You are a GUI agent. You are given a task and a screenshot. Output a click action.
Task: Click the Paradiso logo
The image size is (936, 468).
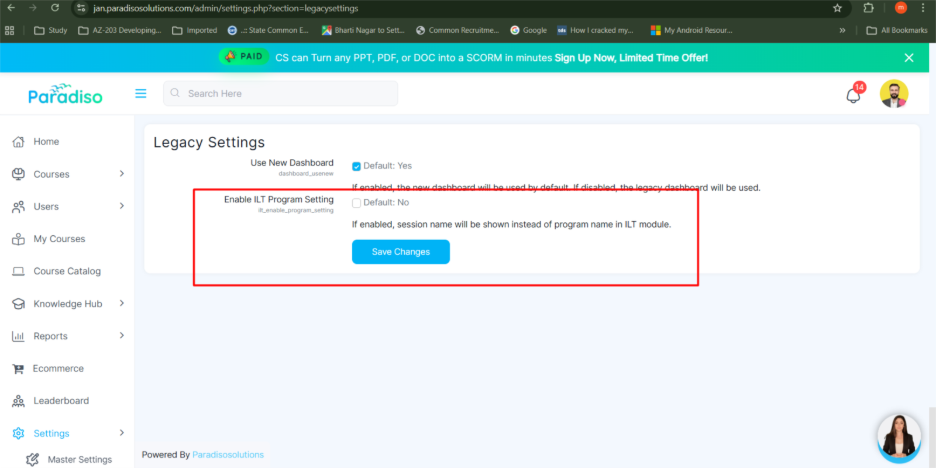(63, 94)
